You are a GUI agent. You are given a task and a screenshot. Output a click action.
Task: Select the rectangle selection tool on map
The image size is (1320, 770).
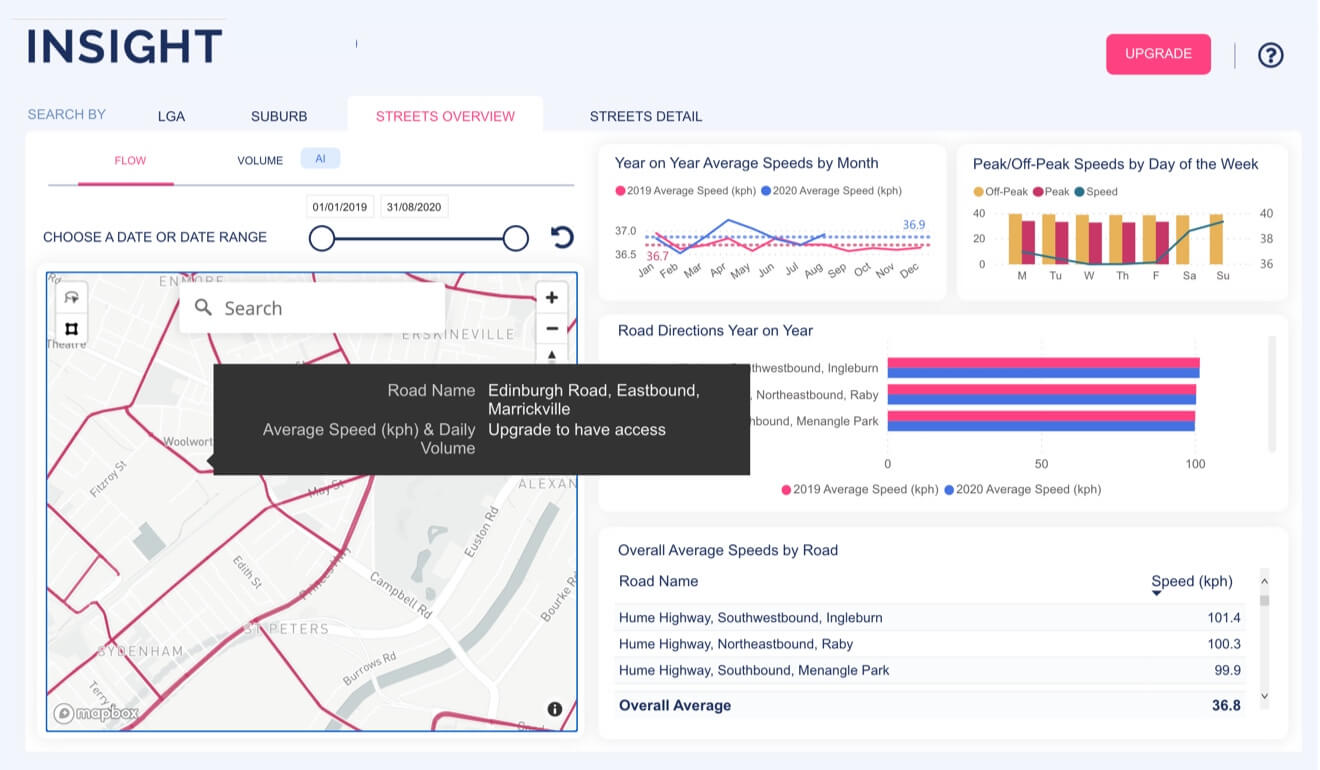pyautogui.click(x=71, y=328)
